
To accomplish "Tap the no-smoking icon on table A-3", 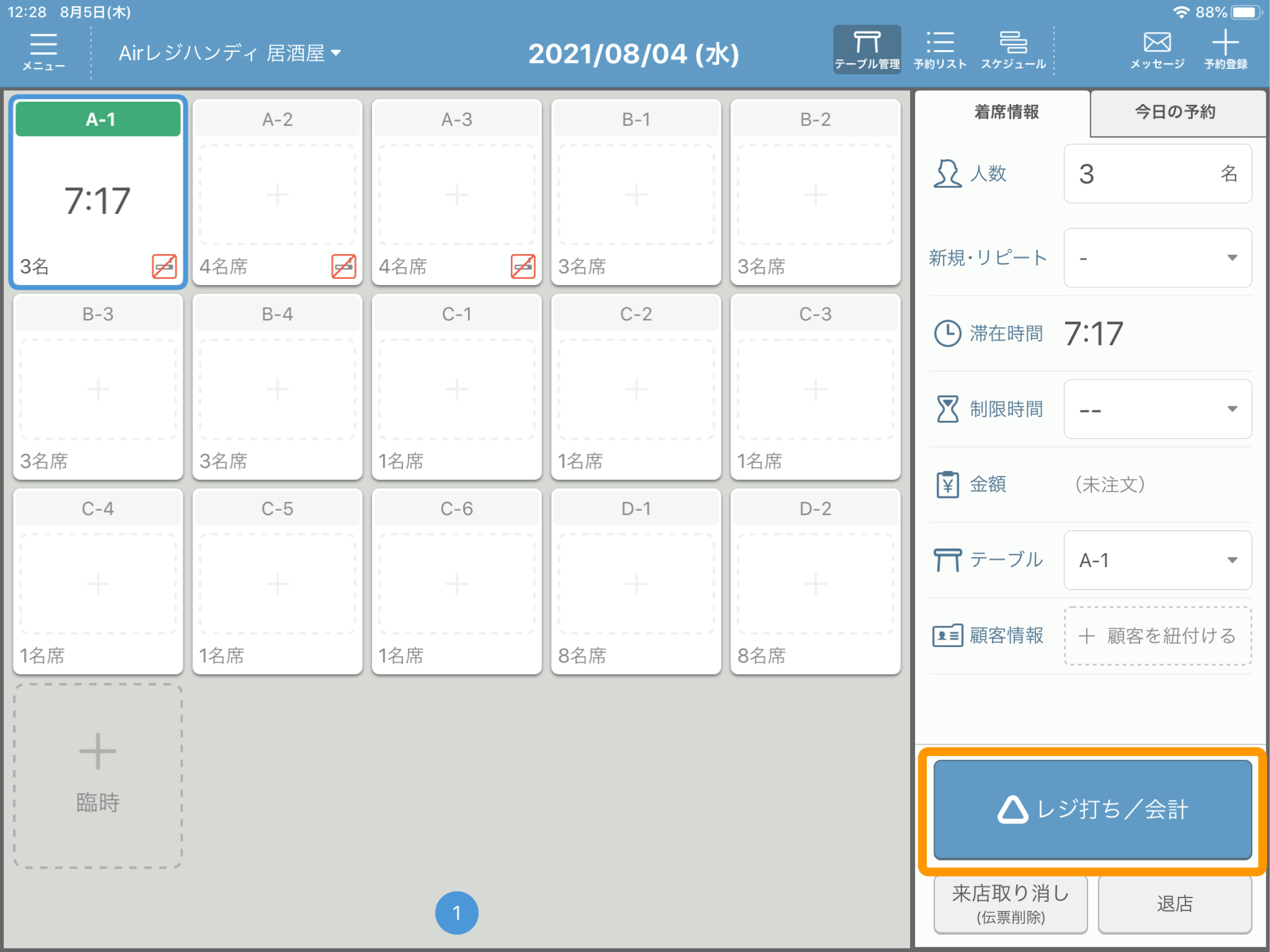I will point(523,266).
